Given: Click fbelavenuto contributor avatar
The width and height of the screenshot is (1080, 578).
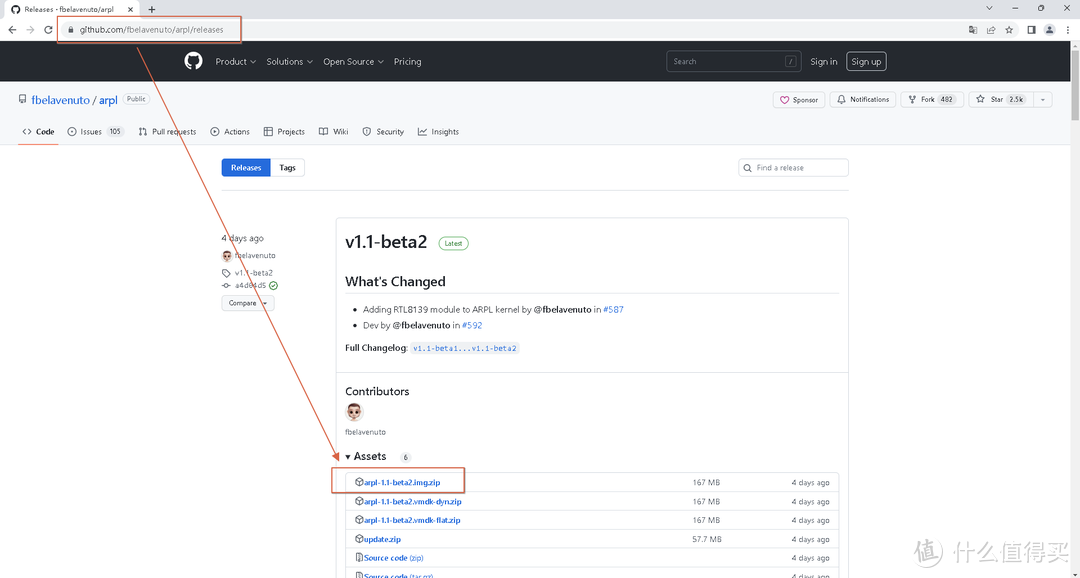Looking at the screenshot, I should [x=354, y=412].
